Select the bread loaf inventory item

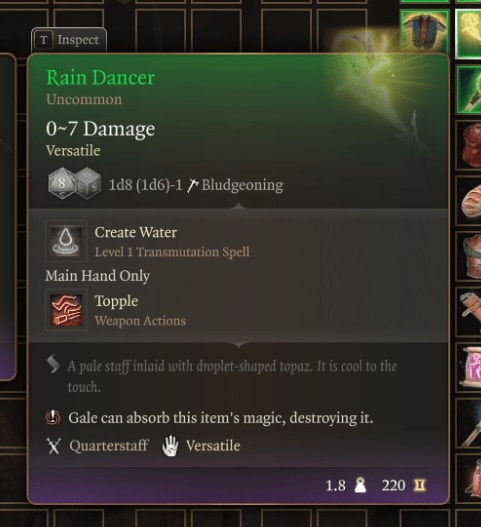click(x=470, y=200)
